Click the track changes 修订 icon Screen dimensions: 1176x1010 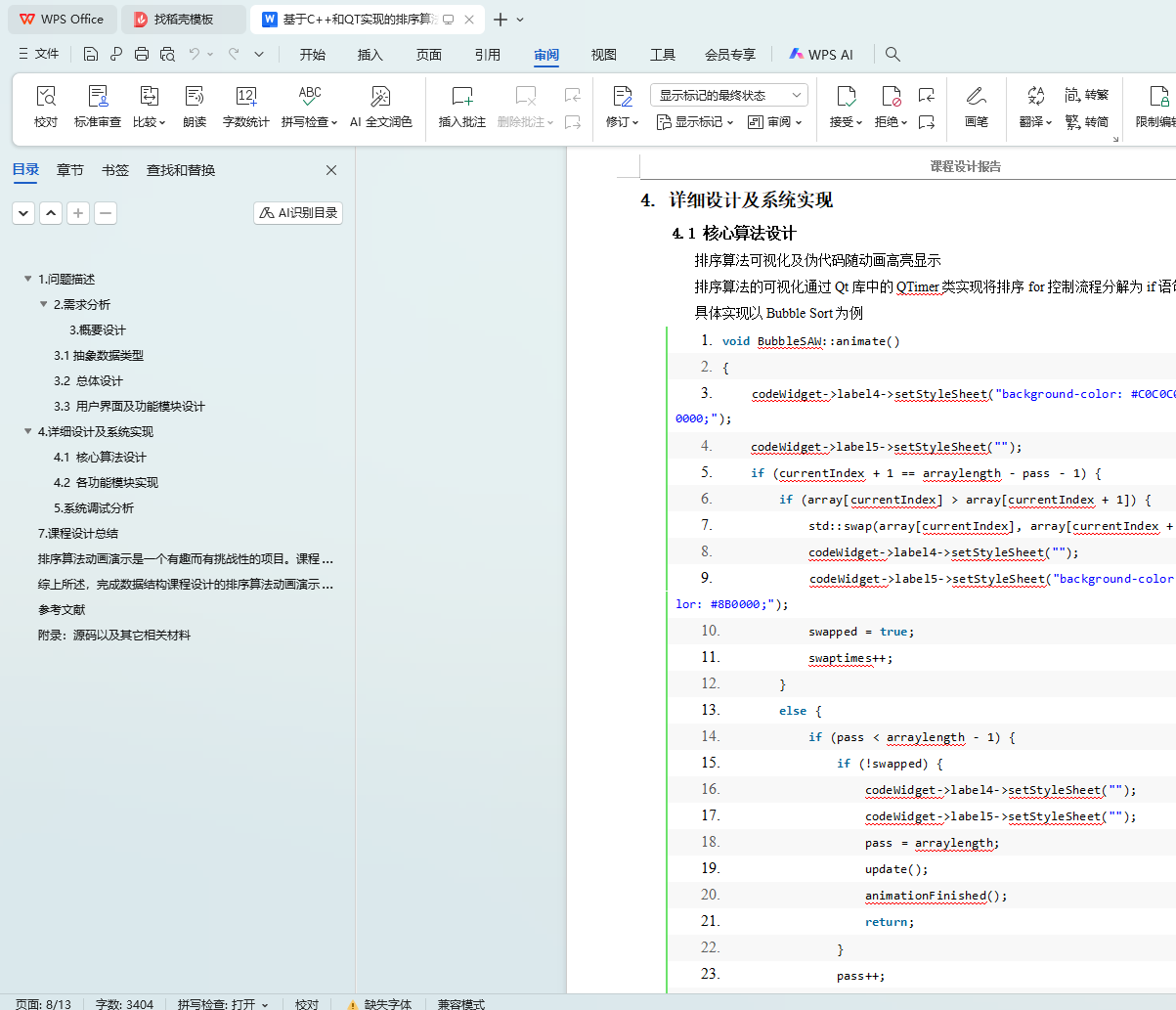pos(622,96)
